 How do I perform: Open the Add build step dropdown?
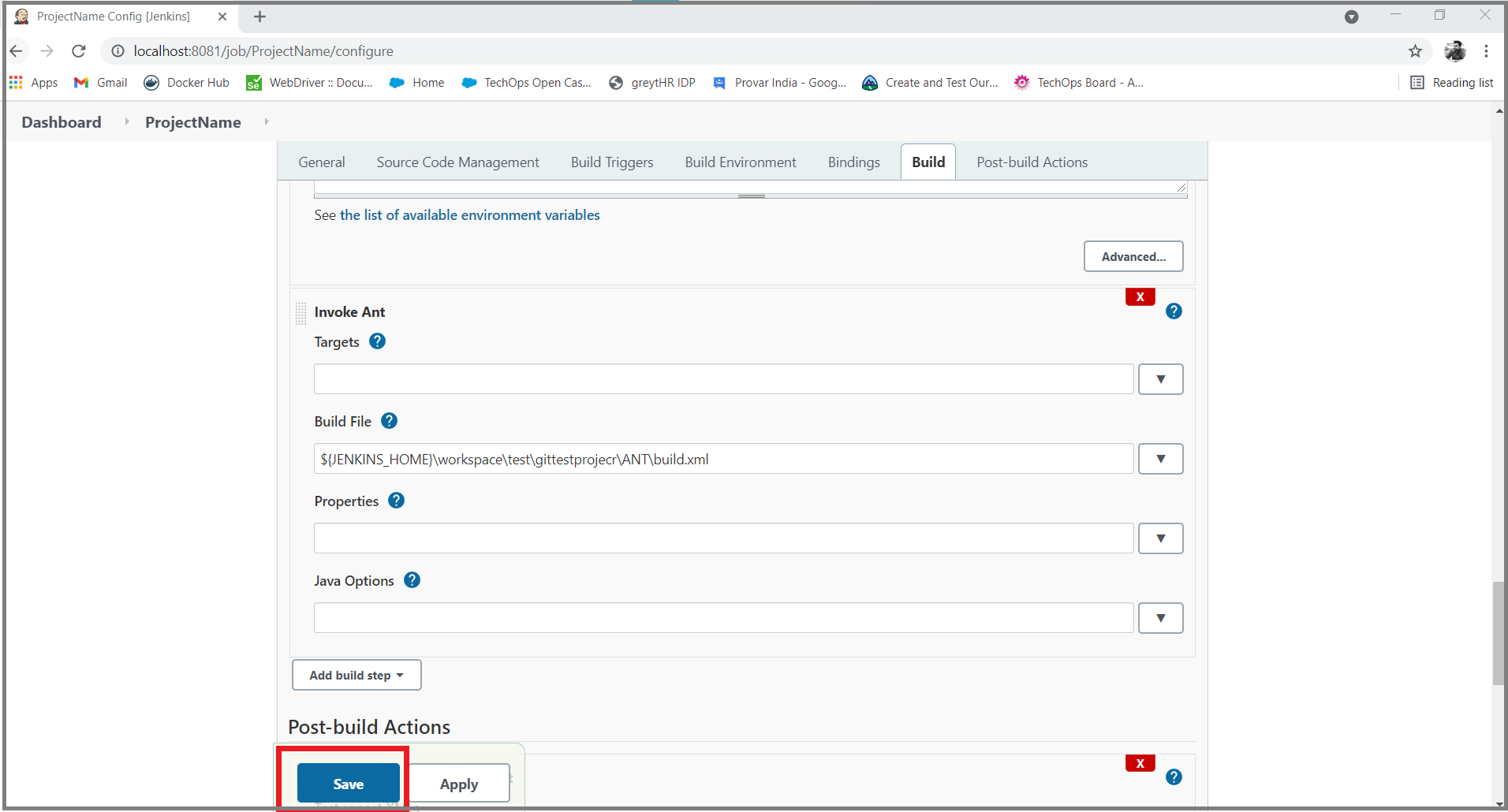(356, 675)
